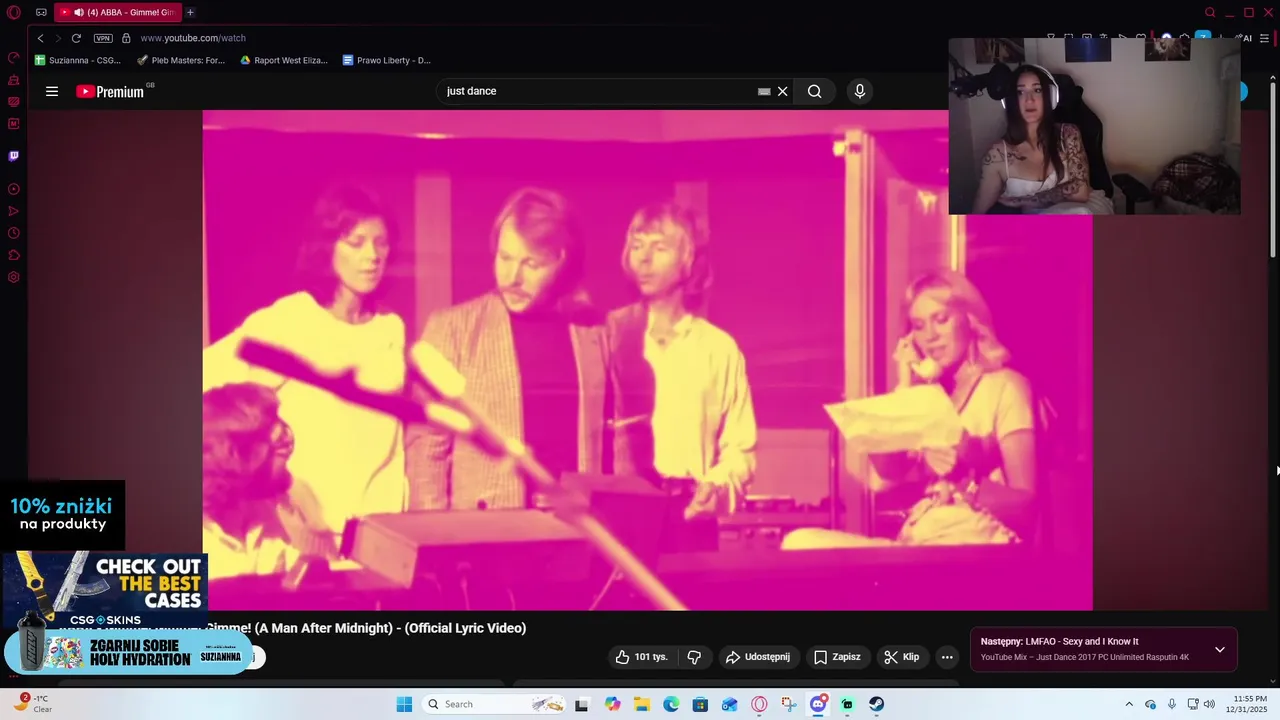
Task: Open the Prawo Liberty bookmark
Action: pyautogui.click(x=387, y=60)
